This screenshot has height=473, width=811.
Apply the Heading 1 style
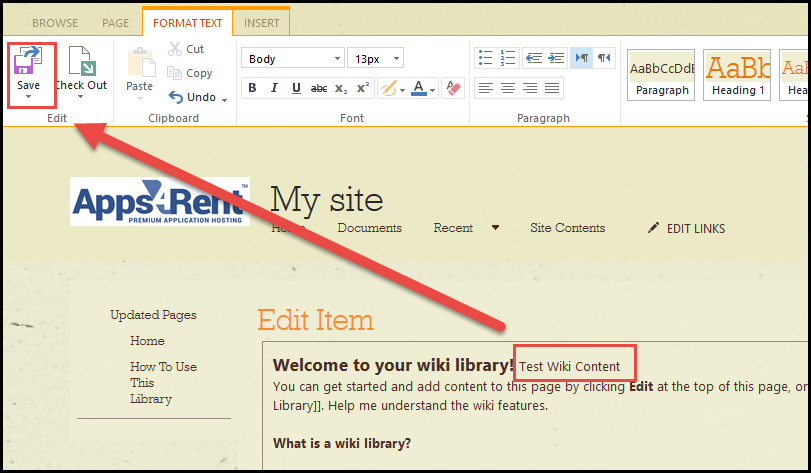737,75
